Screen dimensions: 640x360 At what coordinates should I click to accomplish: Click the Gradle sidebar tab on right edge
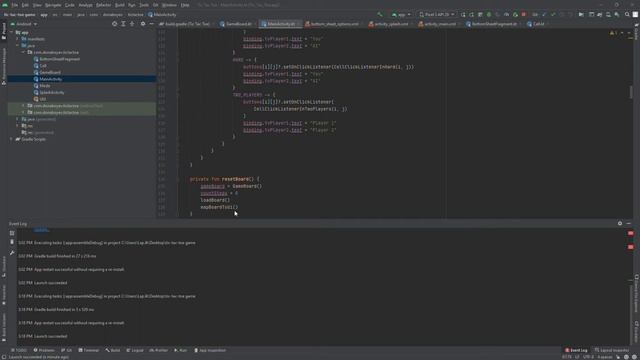click(636, 32)
